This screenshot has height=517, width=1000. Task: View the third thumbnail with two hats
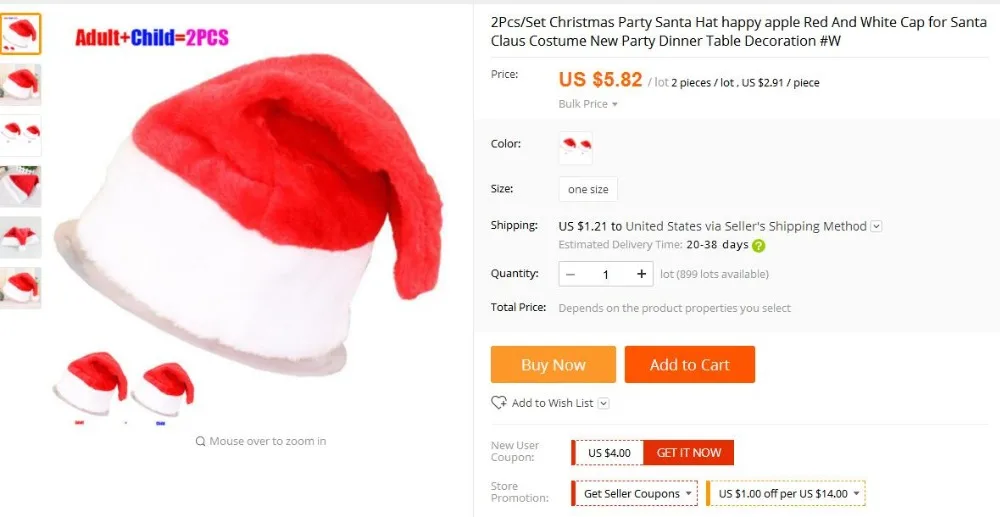point(20,135)
